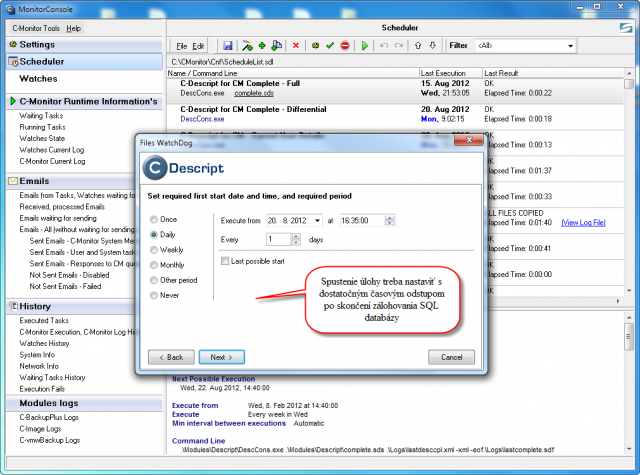Select the C-Descript for CM Complete - Differential row
The height and width of the screenshot is (475, 640).
(x=395, y=114)
